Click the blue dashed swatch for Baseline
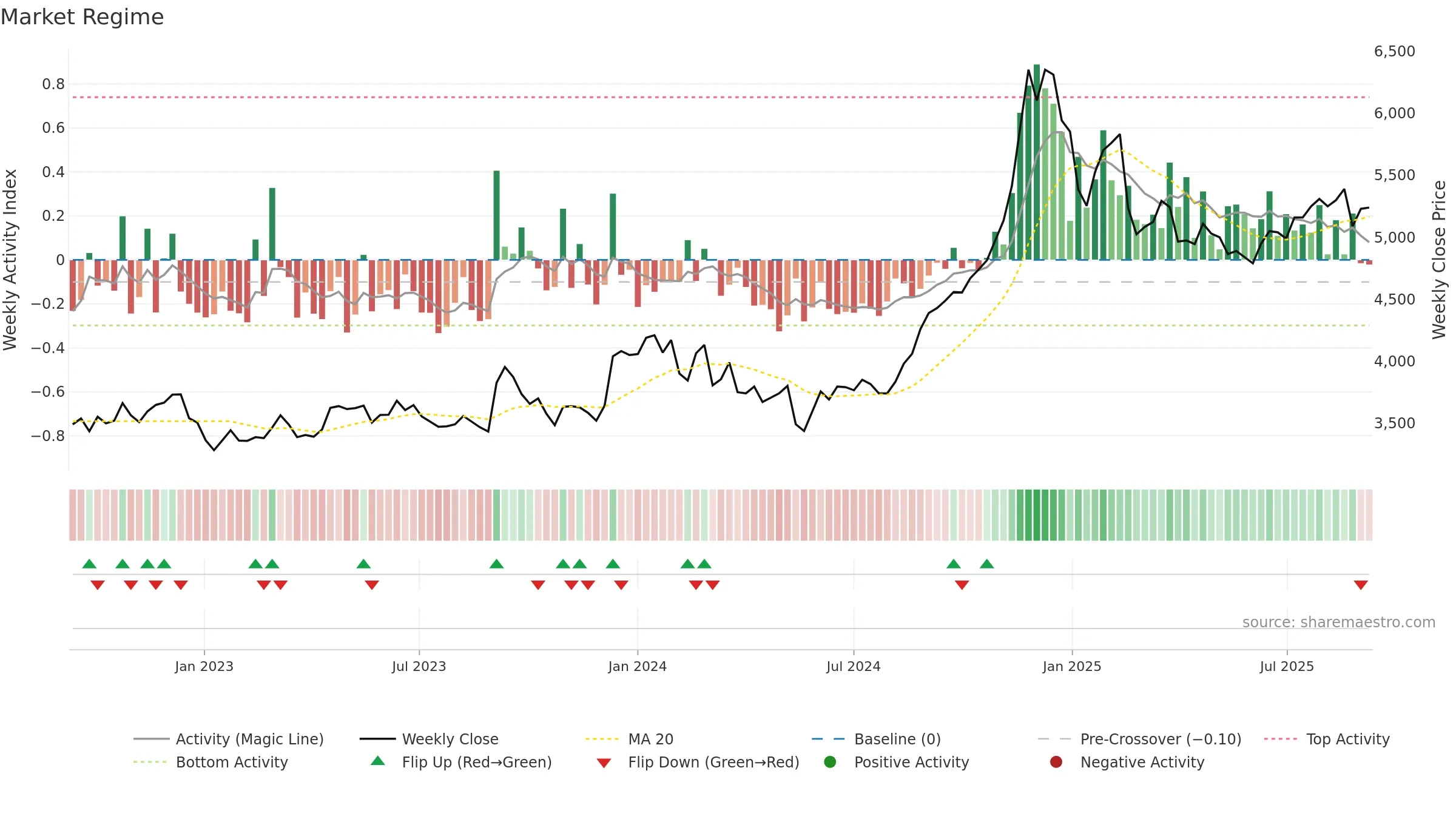This screenshot has height=819, width=1456. [828, 739]
